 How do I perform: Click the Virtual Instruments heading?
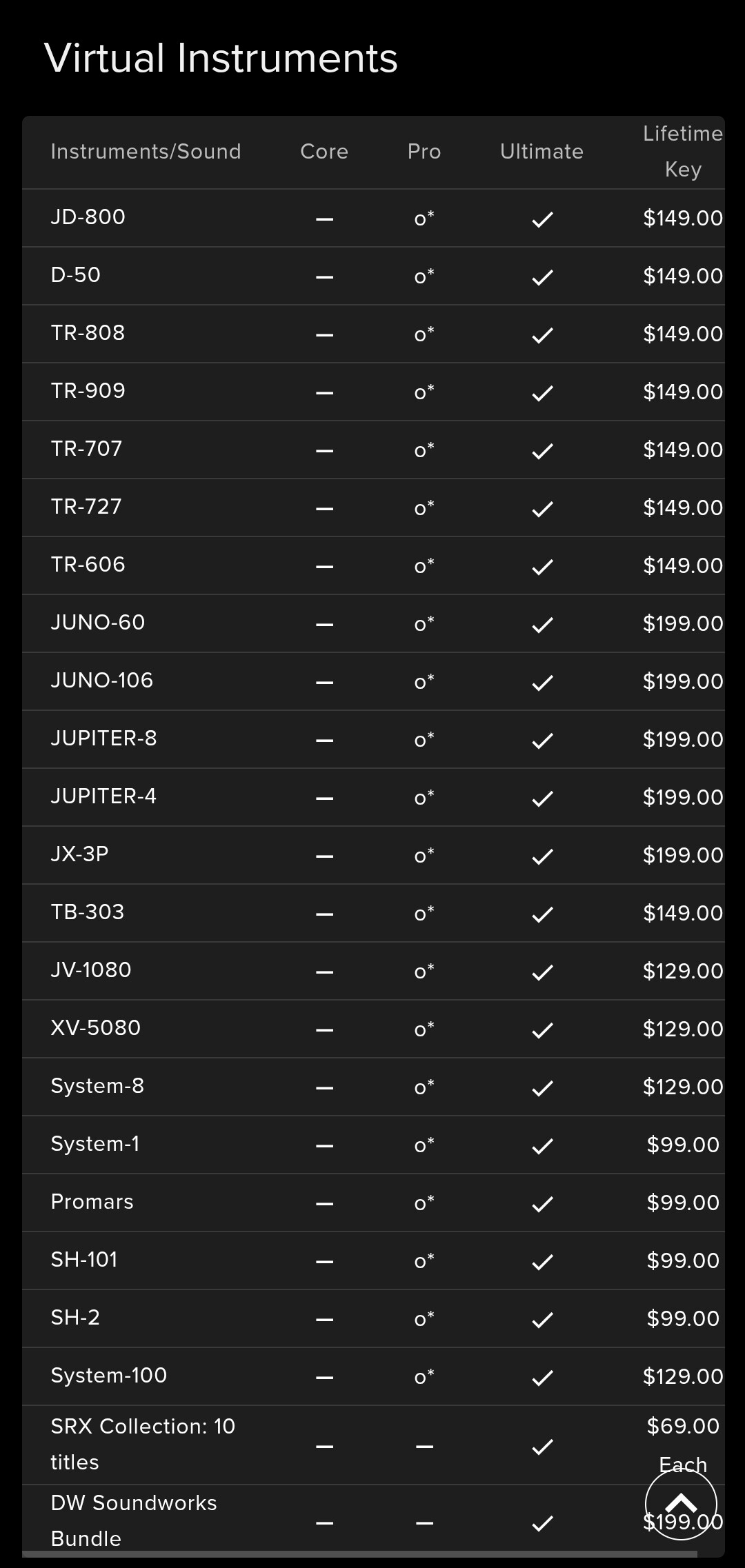(221, 58)
